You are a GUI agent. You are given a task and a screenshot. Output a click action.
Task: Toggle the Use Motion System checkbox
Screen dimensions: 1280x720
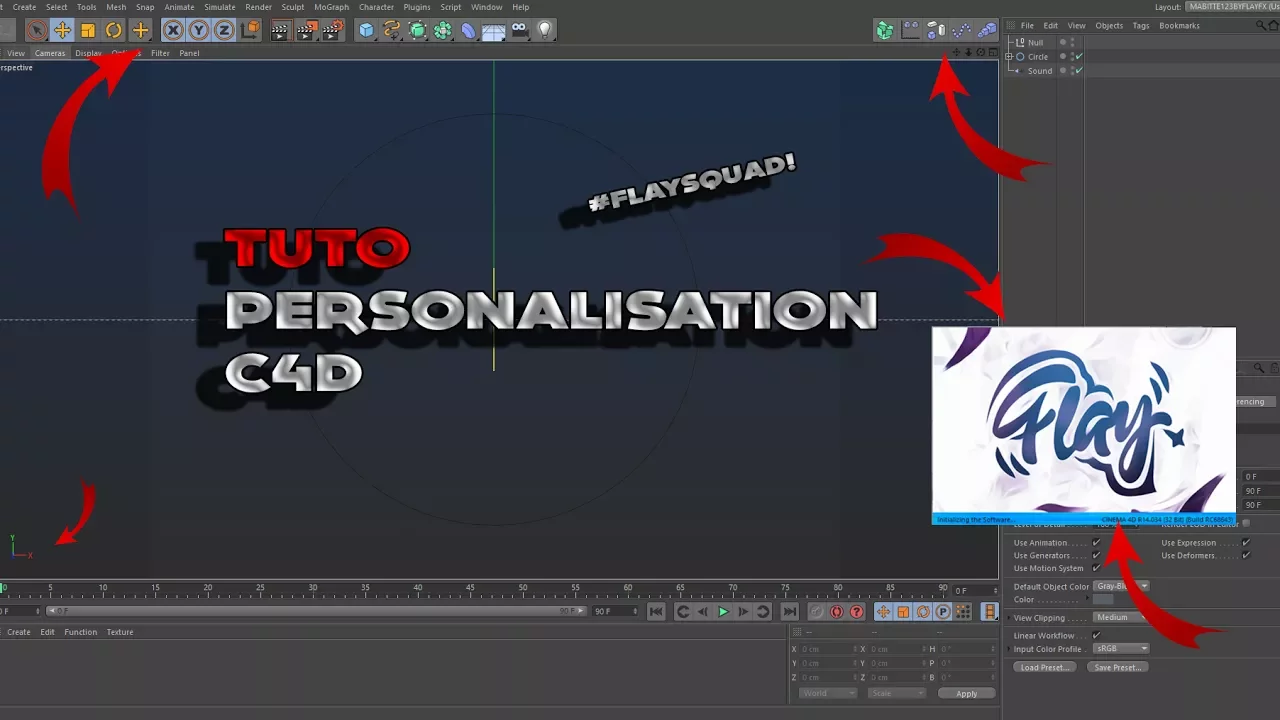point(1097,568)
